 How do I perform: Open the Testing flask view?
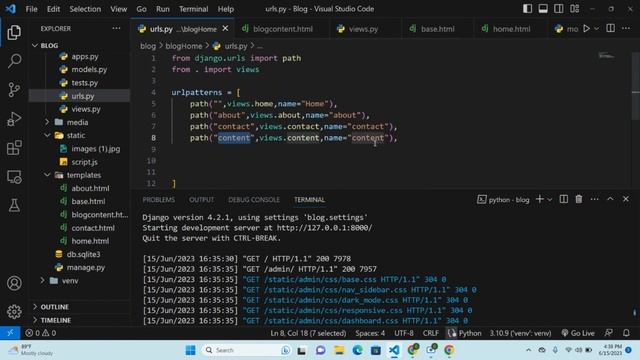pyautogui.click(x=14, y=205)
